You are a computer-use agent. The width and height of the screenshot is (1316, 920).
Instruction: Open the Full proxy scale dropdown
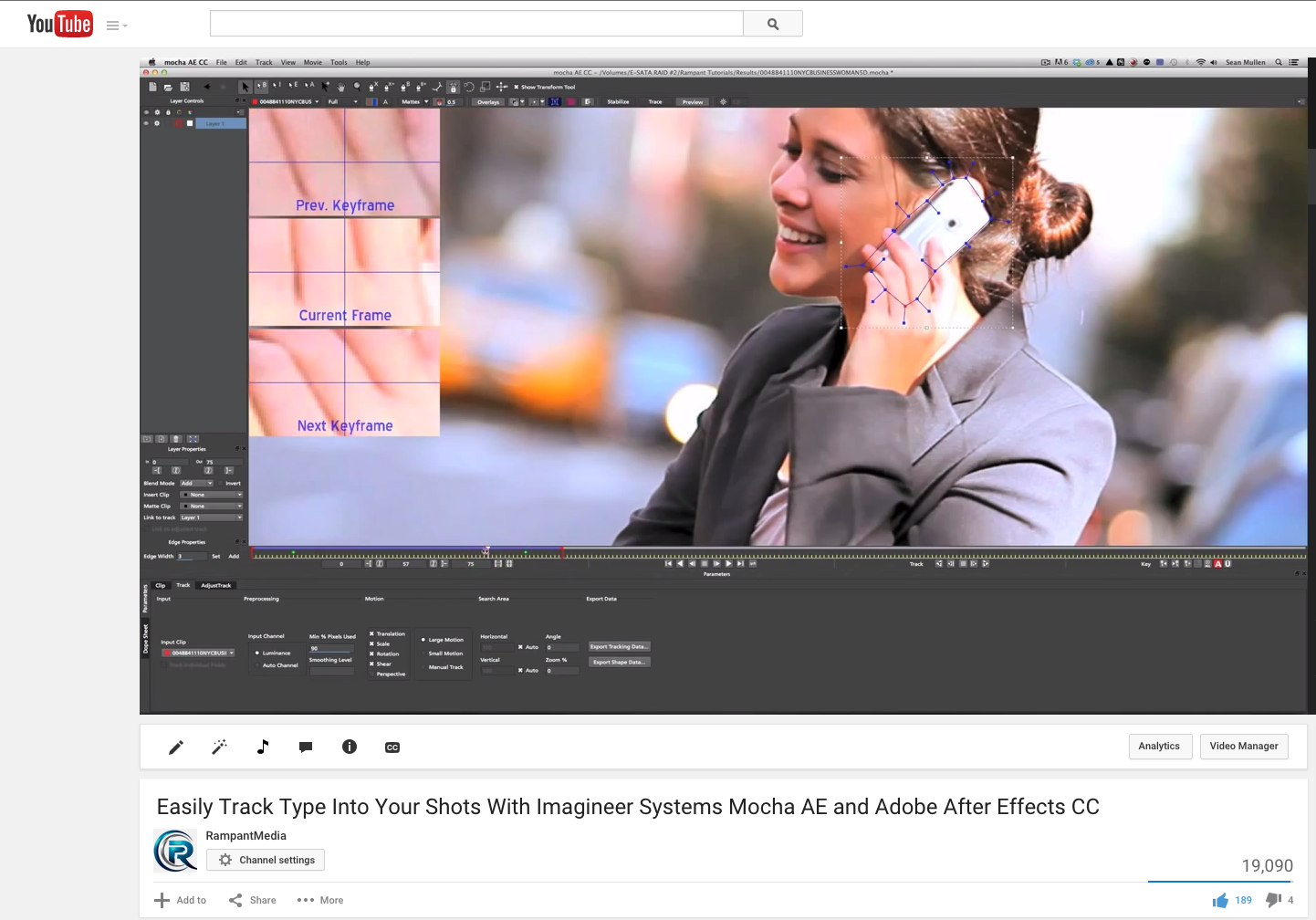(x=343, y=102)
